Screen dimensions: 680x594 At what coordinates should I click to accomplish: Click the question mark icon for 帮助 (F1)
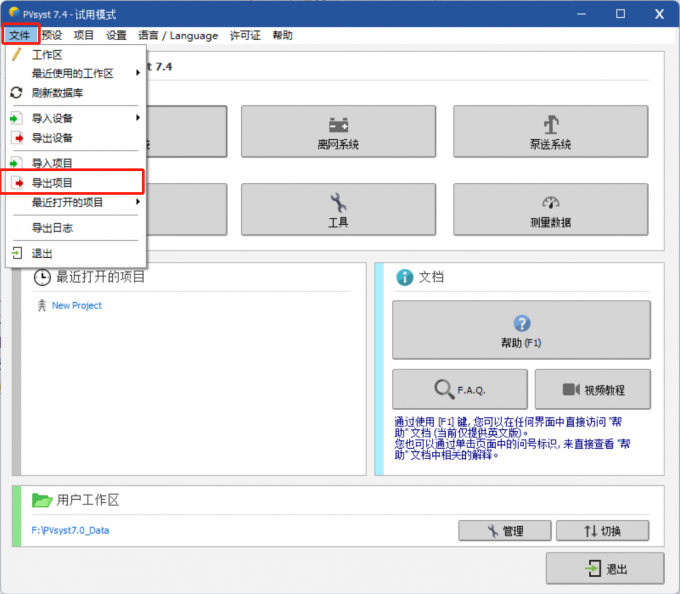522,323
